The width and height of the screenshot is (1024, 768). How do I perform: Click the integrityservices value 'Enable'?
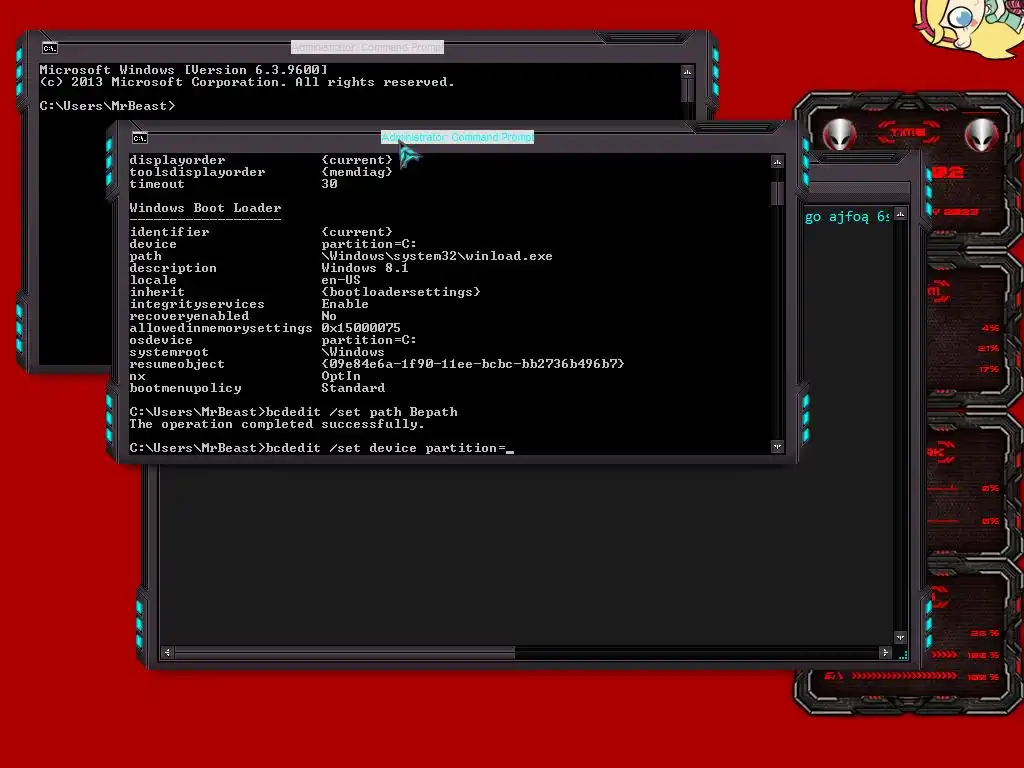tap(345, 304)
